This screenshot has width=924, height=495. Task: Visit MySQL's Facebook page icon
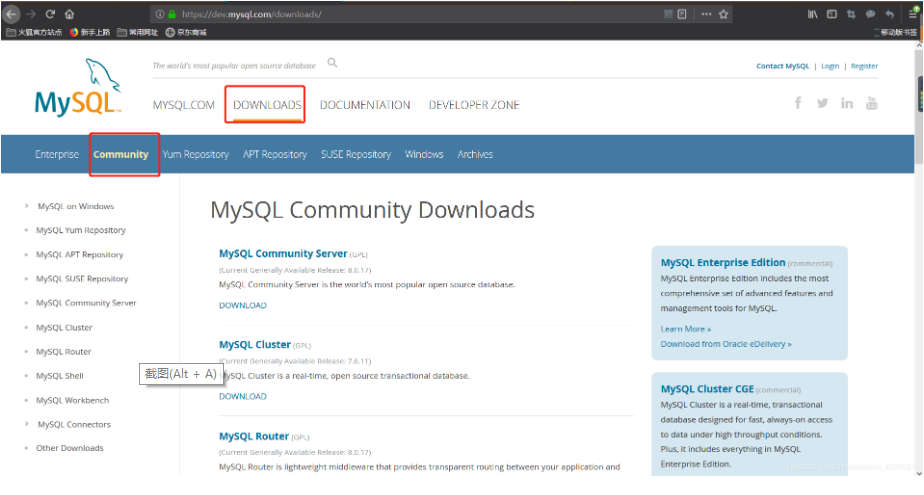(x=798, y=103)
